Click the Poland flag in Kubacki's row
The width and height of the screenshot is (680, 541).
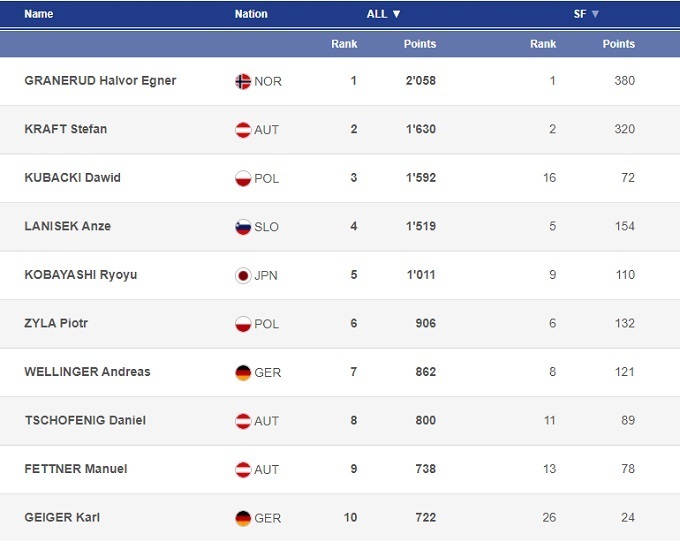[242, 178]
